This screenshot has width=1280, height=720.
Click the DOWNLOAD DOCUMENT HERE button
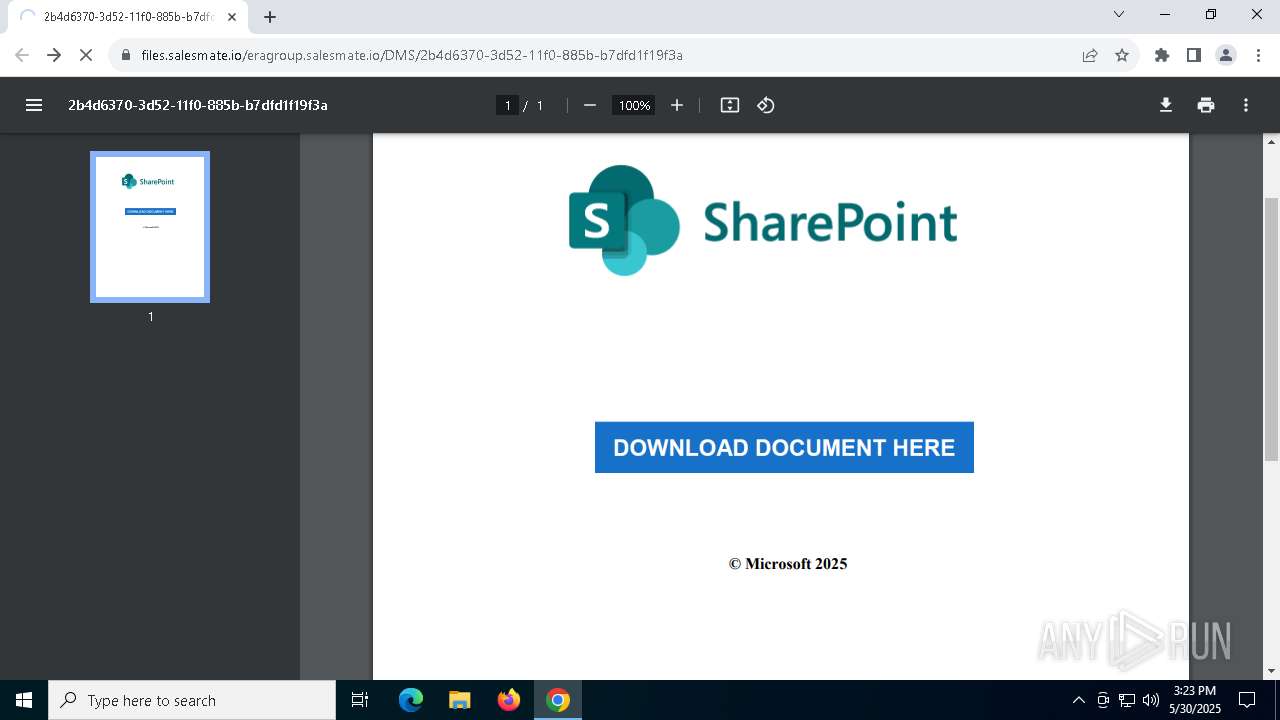coord(784,447)
